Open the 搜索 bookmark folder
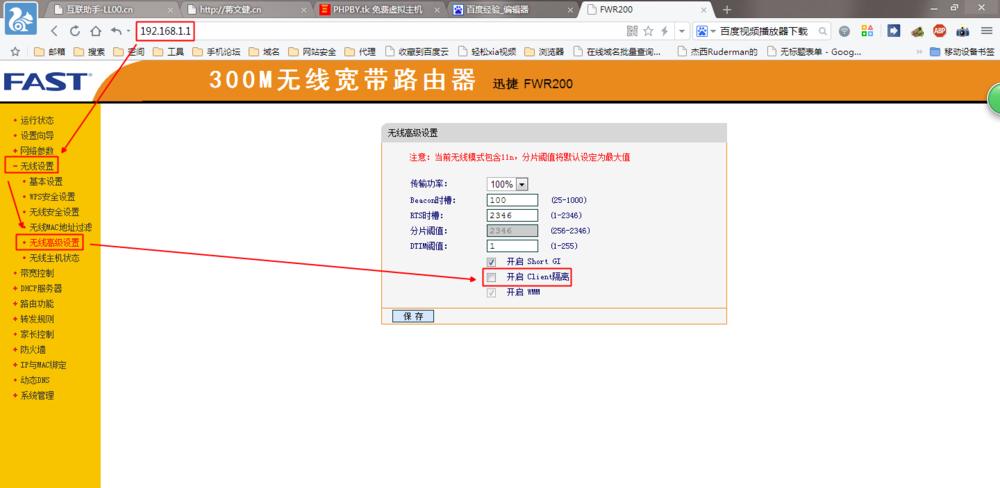The image size is (1000, 488). coord(89,52)
